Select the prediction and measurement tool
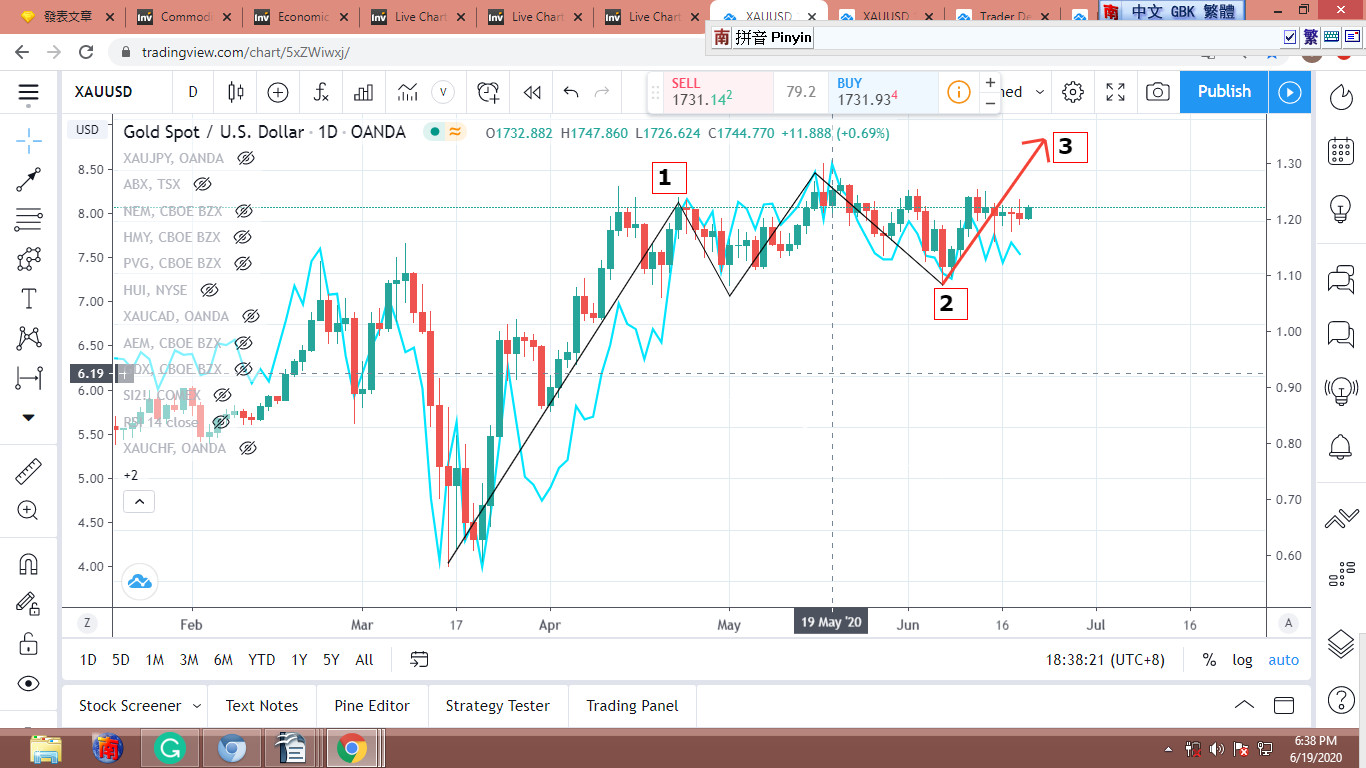 click(28, 378)
